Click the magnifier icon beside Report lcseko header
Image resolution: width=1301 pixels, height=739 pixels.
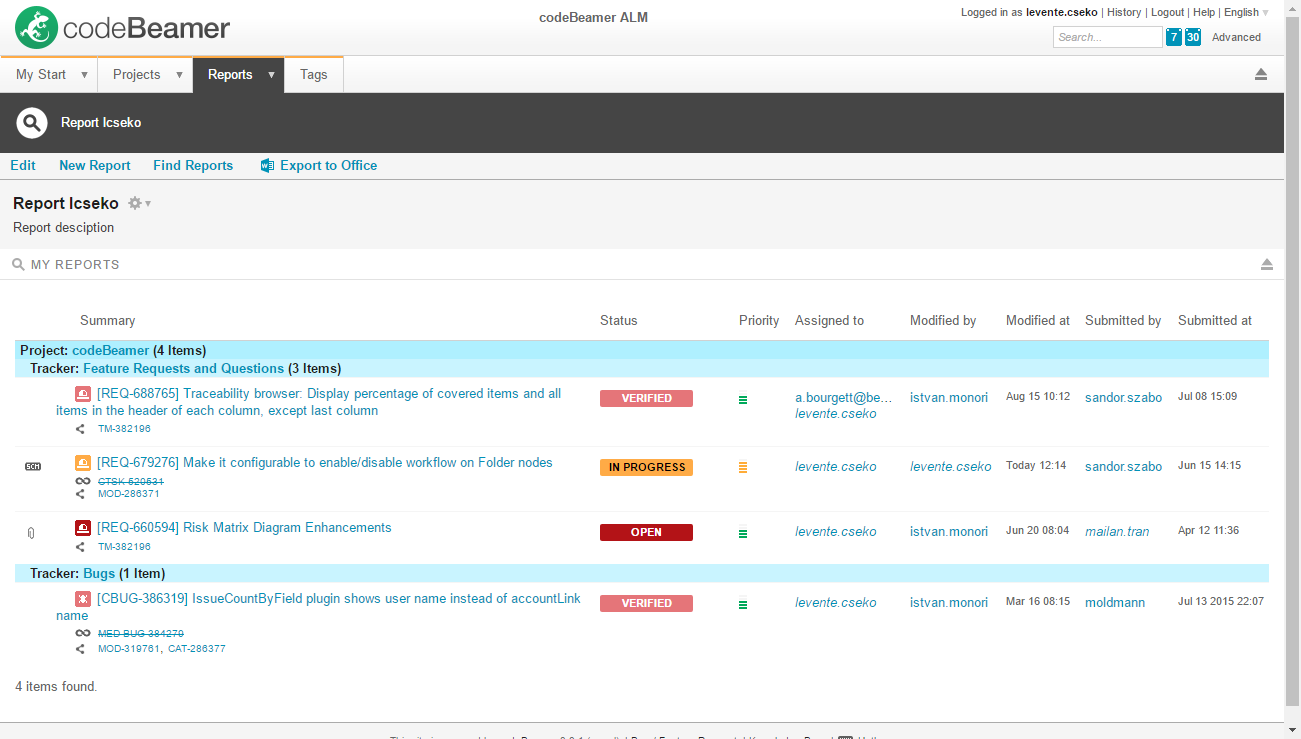pos(32,123)
